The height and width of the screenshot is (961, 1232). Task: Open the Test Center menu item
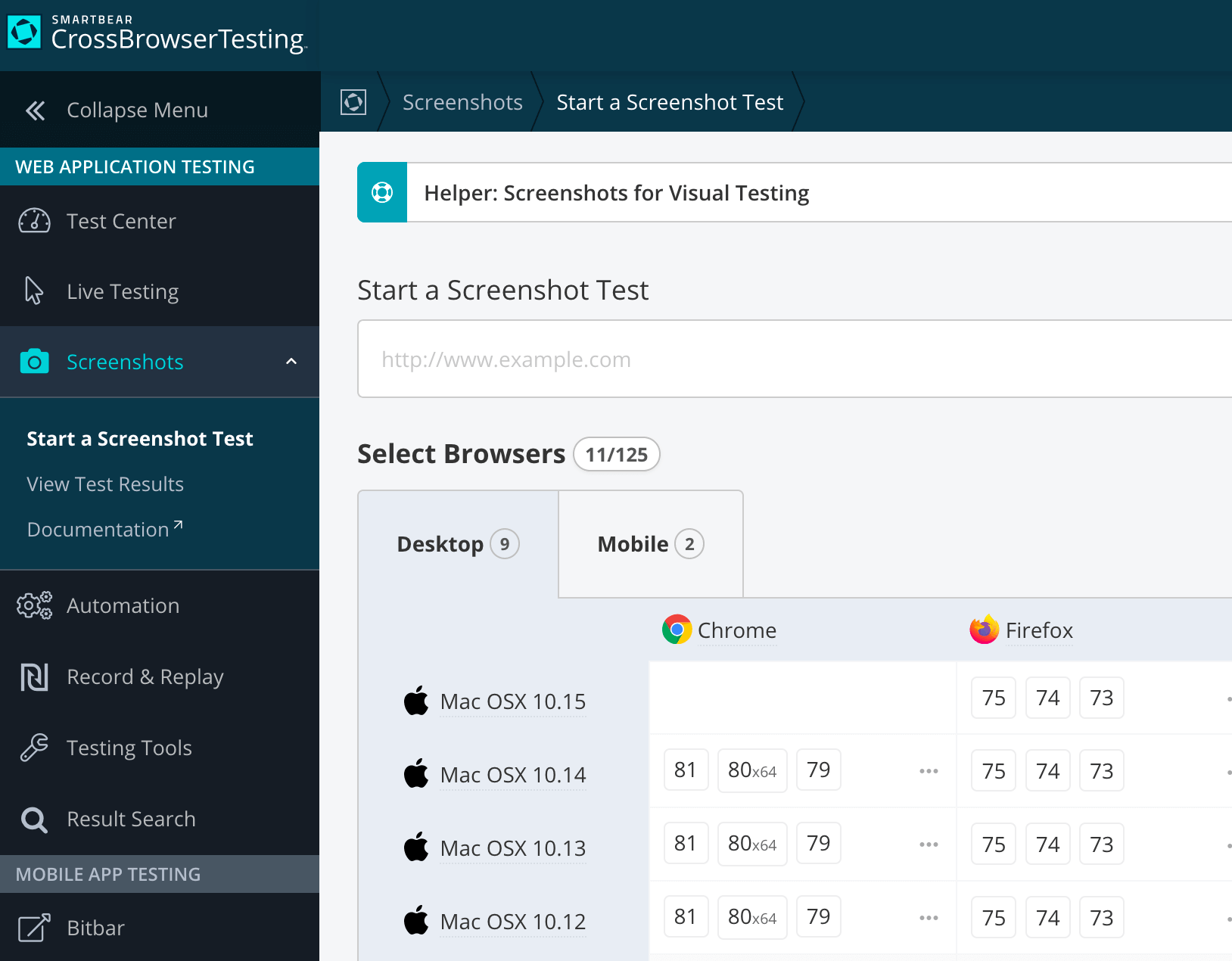click(x=160, y=221)
